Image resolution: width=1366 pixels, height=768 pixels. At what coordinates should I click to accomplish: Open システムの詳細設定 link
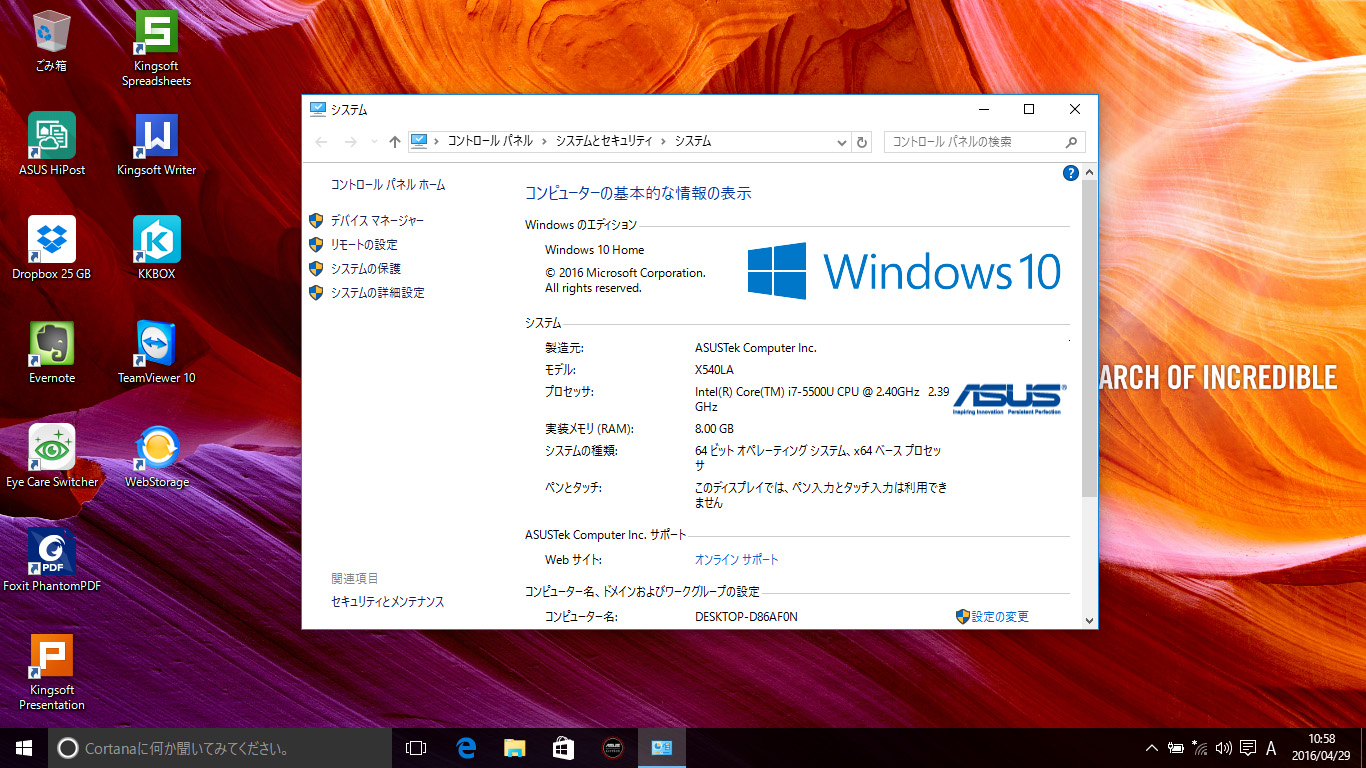click(x=377, y=293)
